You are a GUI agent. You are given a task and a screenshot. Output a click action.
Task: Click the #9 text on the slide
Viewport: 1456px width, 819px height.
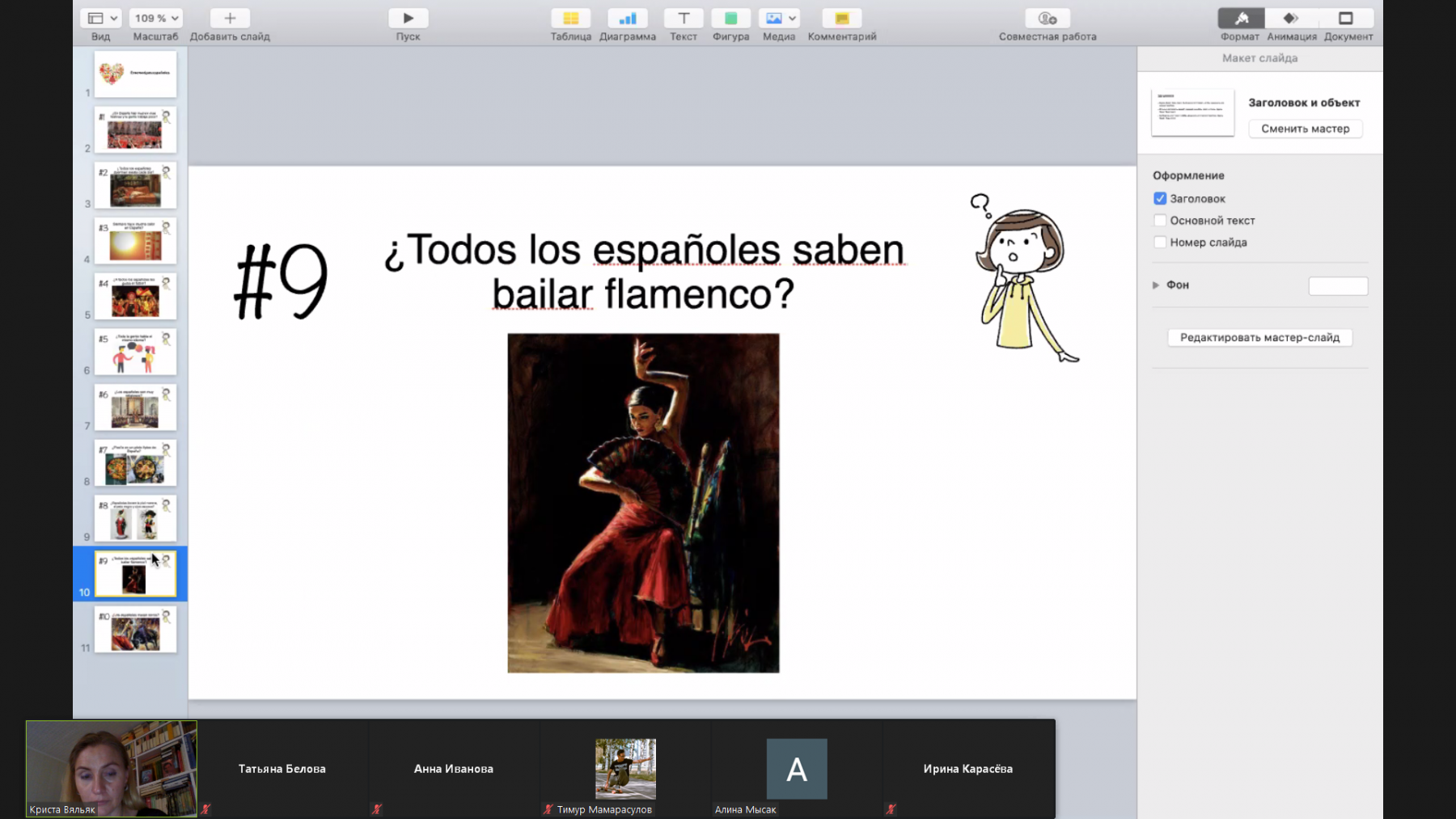tap(281, 281)
